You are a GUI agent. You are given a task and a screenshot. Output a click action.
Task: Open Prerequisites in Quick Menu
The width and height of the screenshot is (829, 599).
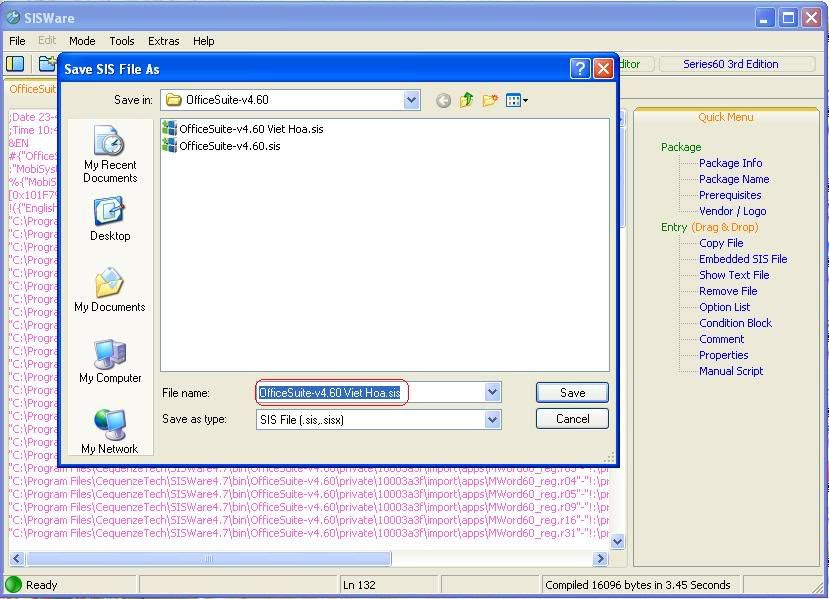730,195
